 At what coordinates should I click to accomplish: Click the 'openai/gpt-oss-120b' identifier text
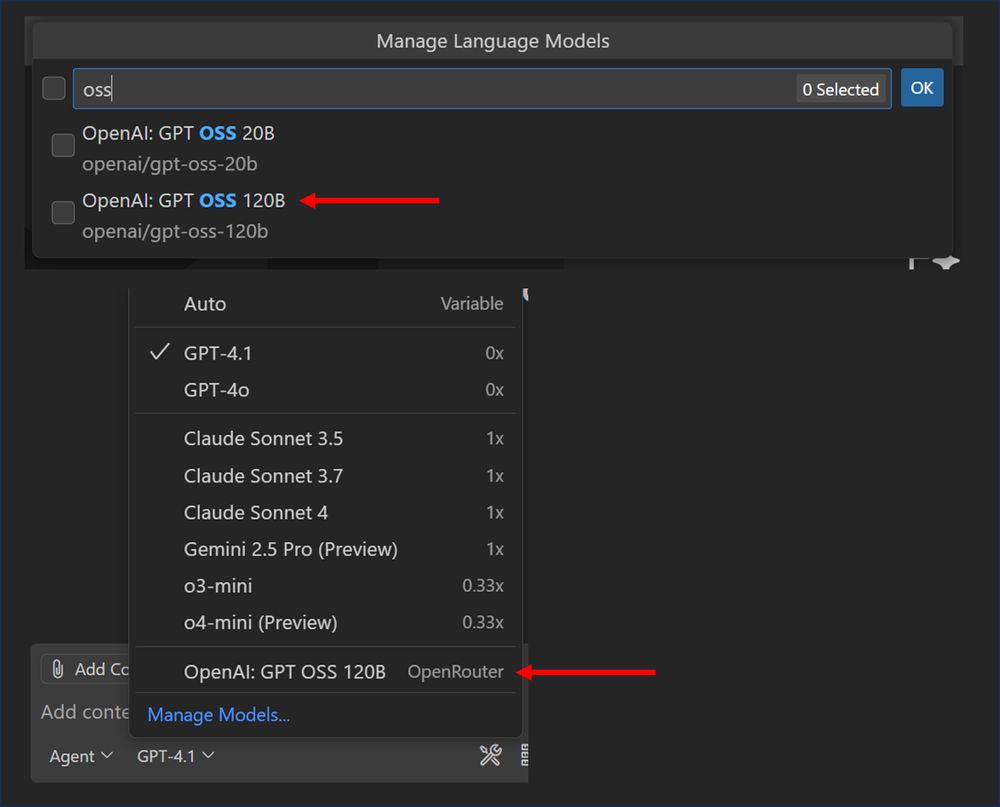tap(175, 232)
